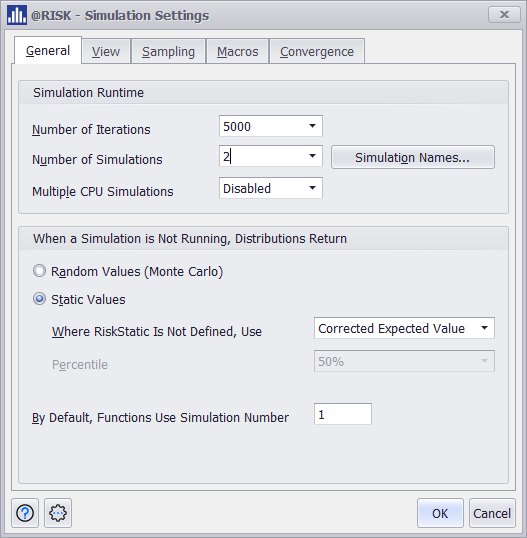The width and height of the screenshot is (527, 538).
Task: Open the Macros tab
Action: 237,51
